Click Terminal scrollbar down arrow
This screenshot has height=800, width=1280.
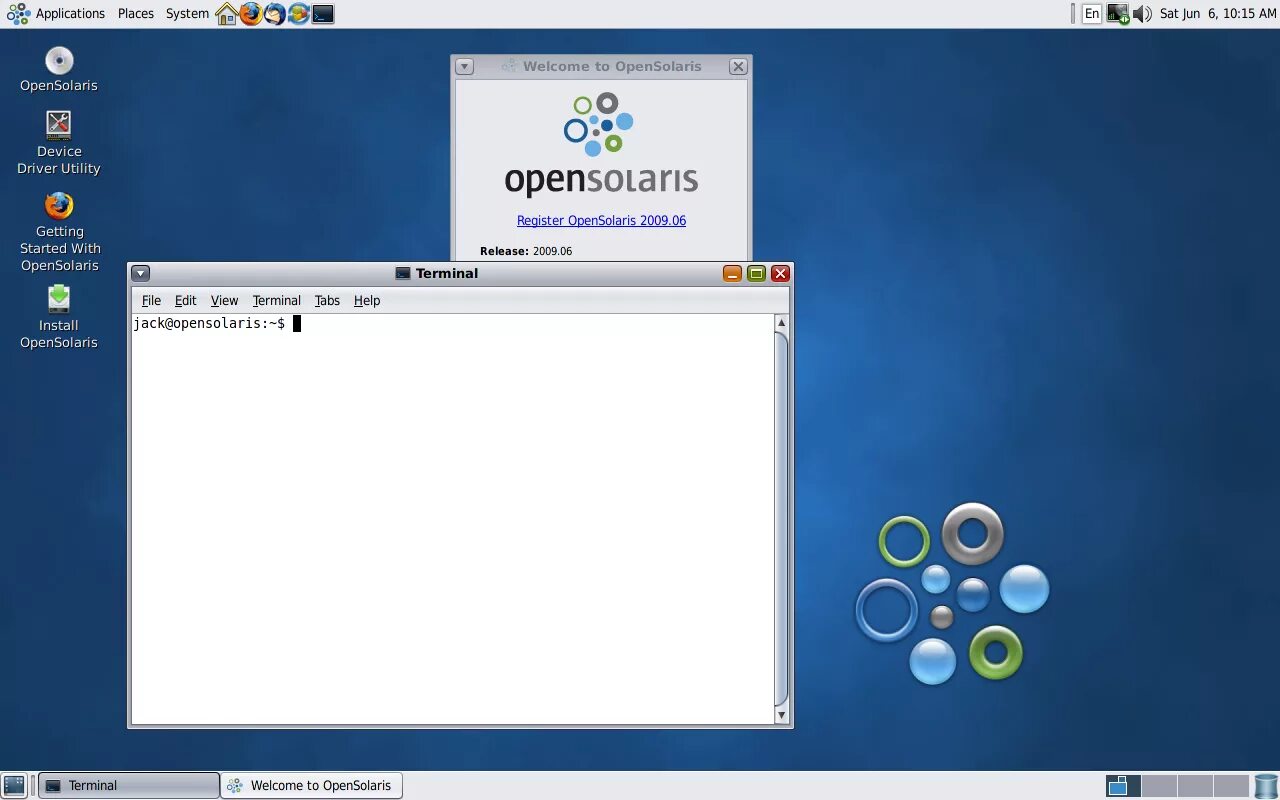tap(781, 715)
